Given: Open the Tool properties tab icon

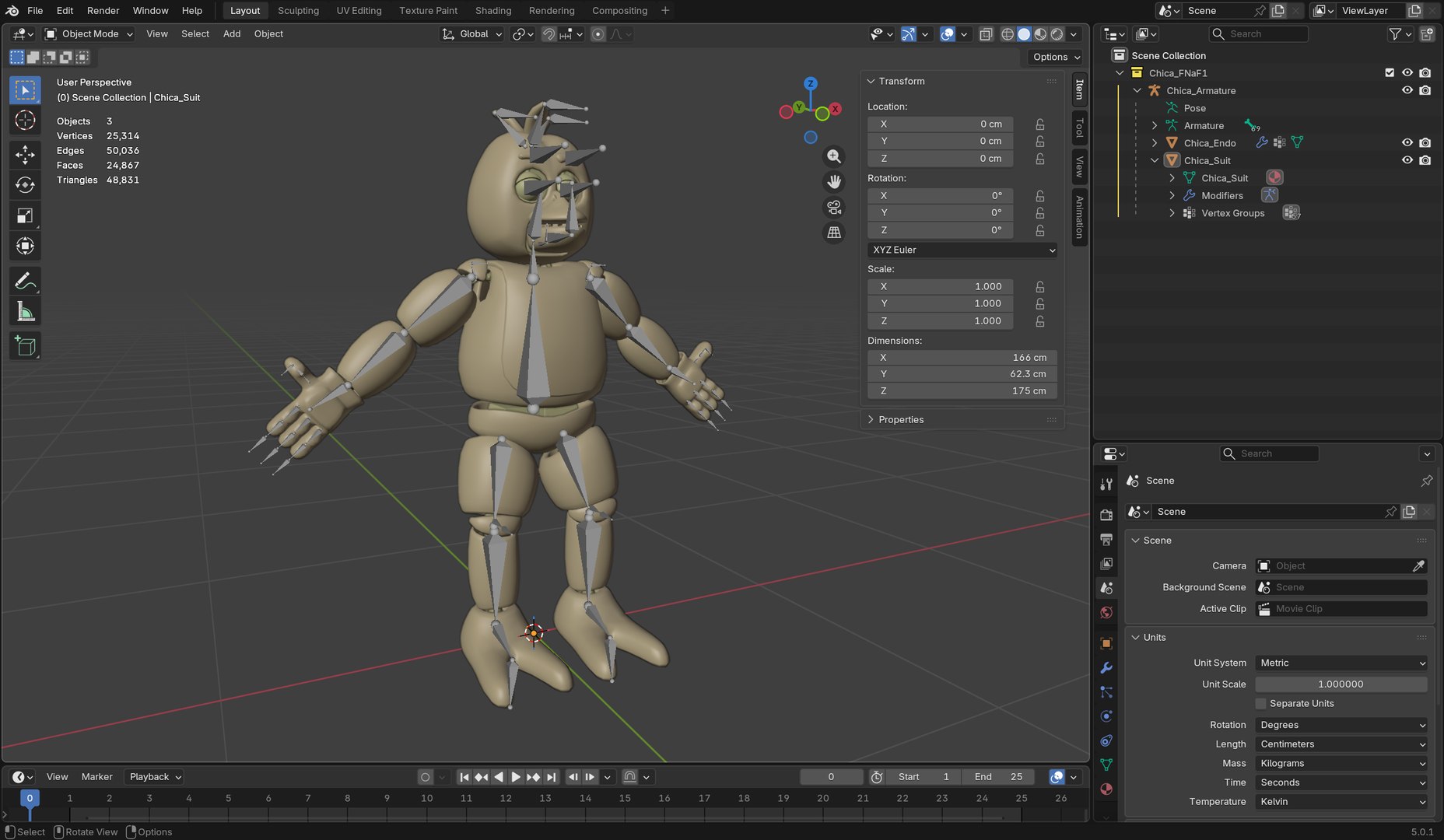Looking at the screenshot, I should (x=1106, y=485).
